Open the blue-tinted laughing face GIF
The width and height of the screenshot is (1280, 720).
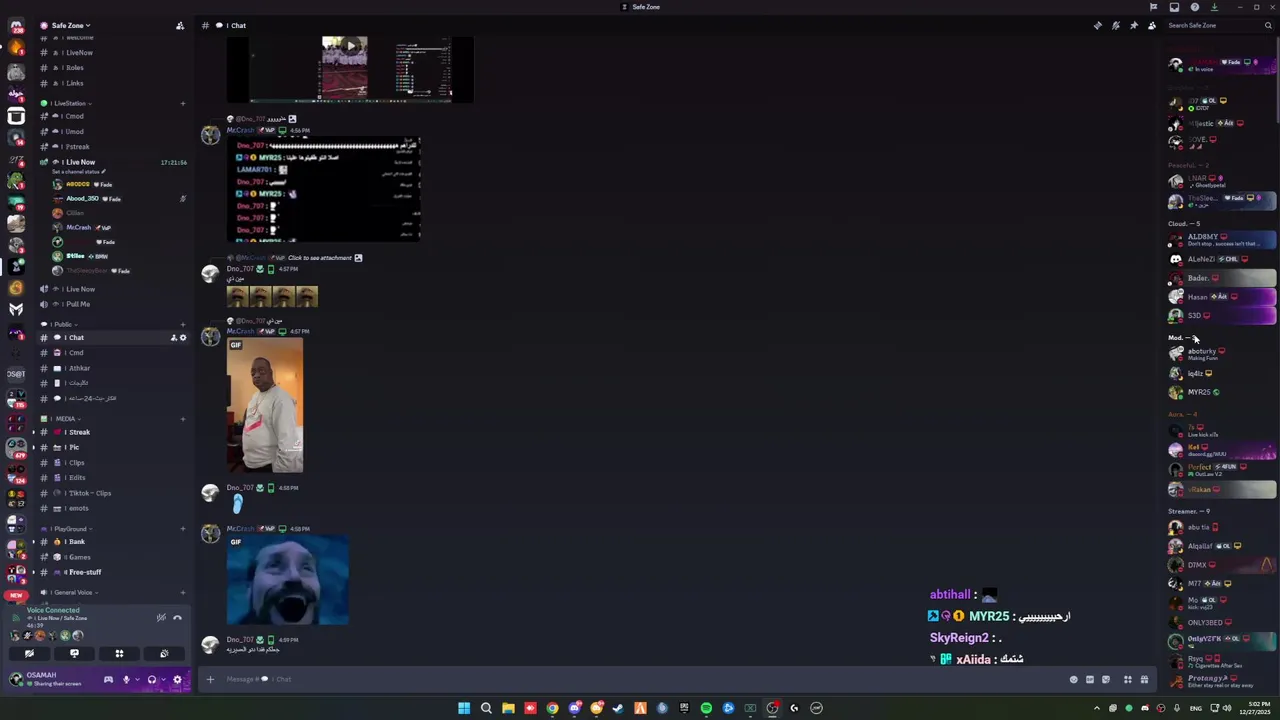pos(288,580)
